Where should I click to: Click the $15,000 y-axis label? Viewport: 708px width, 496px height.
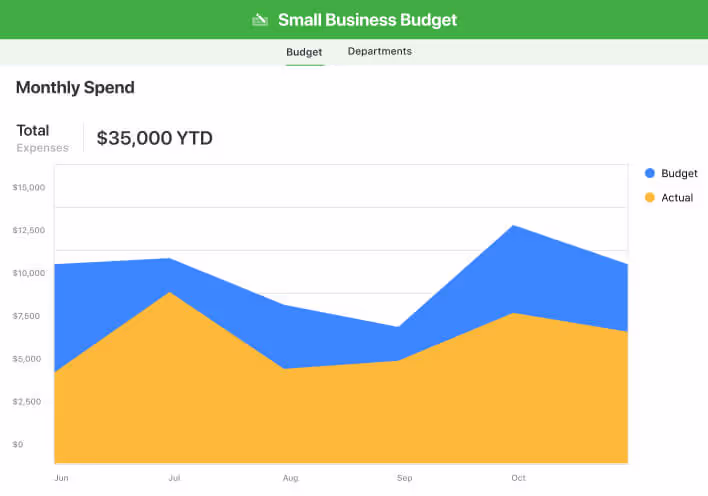pos(29,187)
